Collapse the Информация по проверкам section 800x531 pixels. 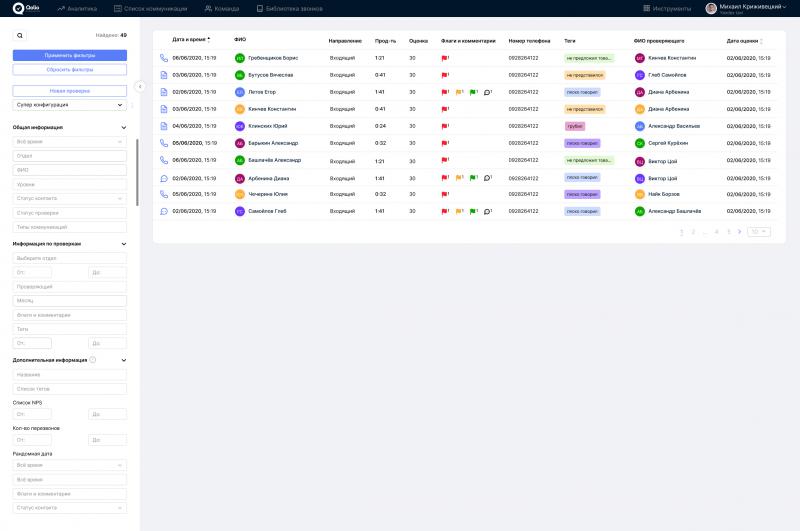[x=123, y=243]
